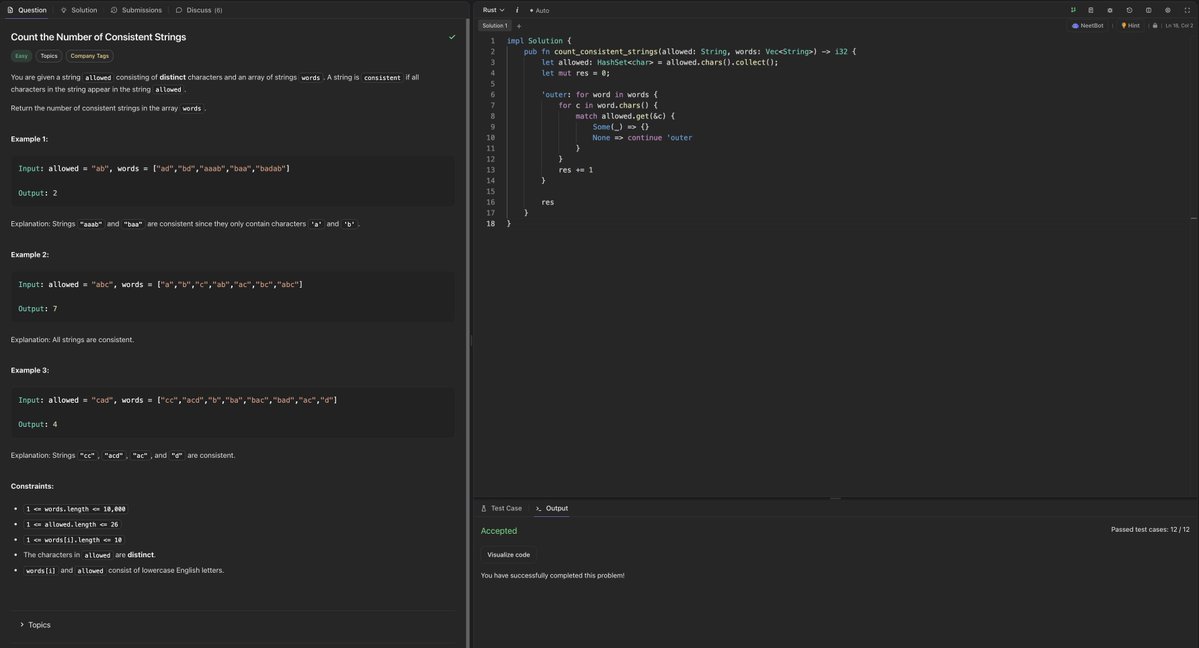Click the Hint button
Screen dimensions: 1199x648
[x=1130, y=25]
